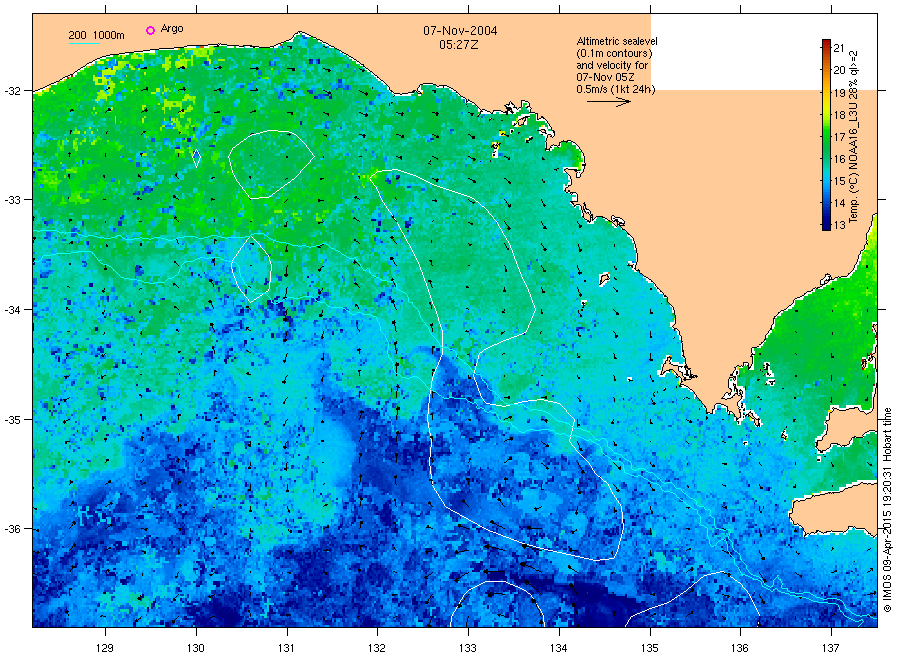The height and width of the screenshot is (660, 900).
Task: Click longitude label '130'
Action: point(196,648)
